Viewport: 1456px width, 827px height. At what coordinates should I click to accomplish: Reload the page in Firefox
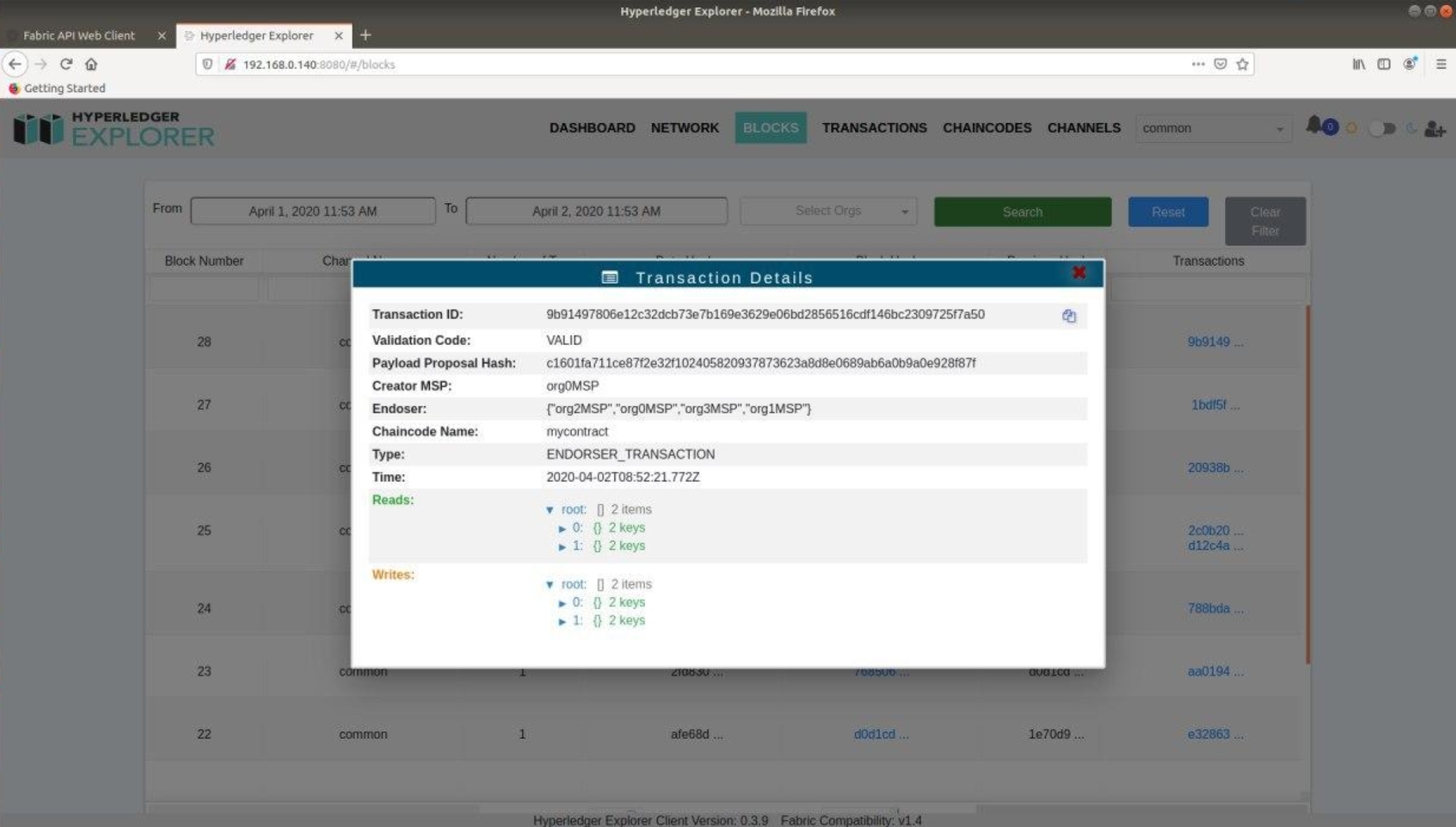pyautogui.click(x=66, y=64)
